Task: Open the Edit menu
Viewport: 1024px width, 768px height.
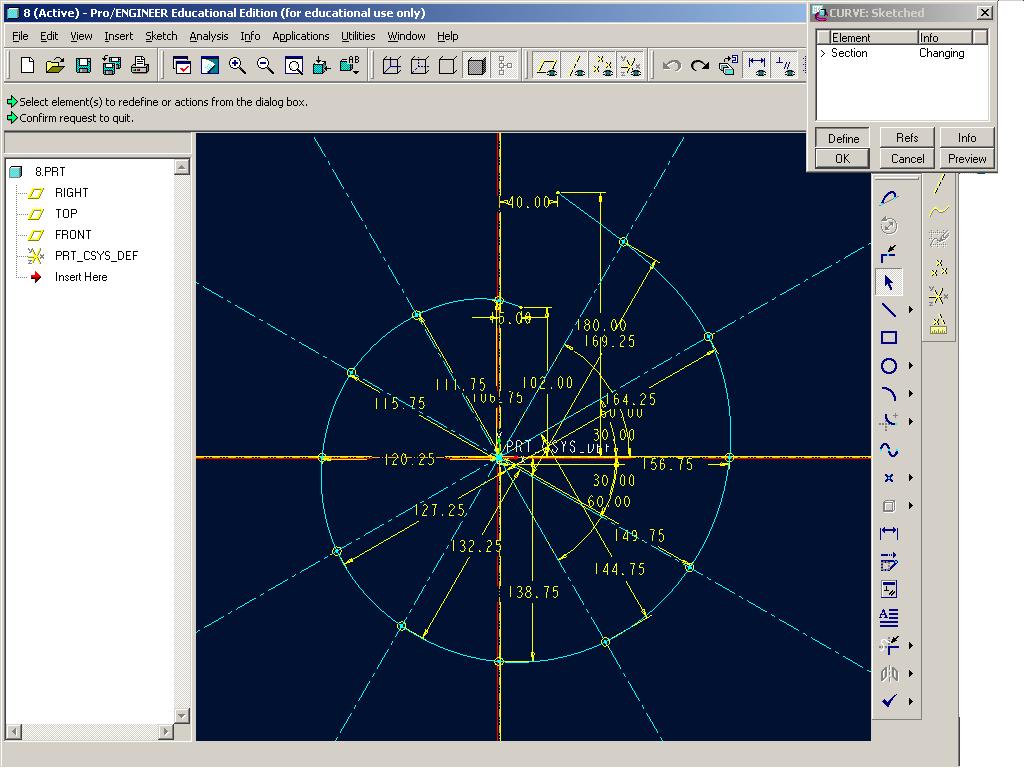Action: pos(49,36)
